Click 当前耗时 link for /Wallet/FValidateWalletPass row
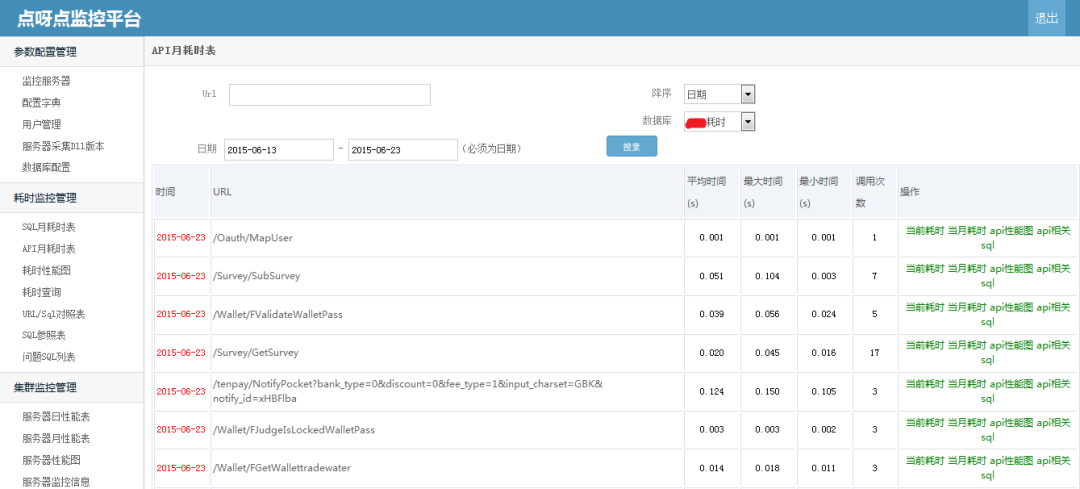1080x489 pixels. tap(924, 307)
